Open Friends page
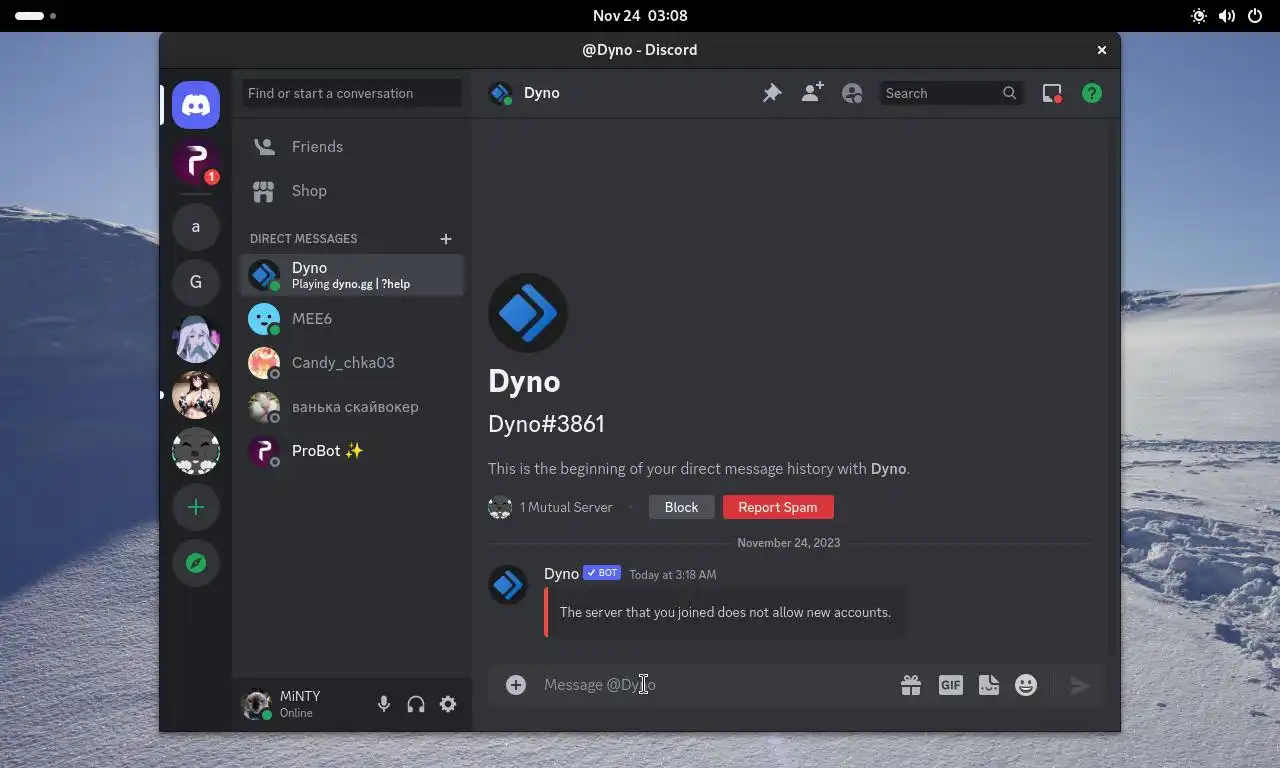 [x=352, y=147]
